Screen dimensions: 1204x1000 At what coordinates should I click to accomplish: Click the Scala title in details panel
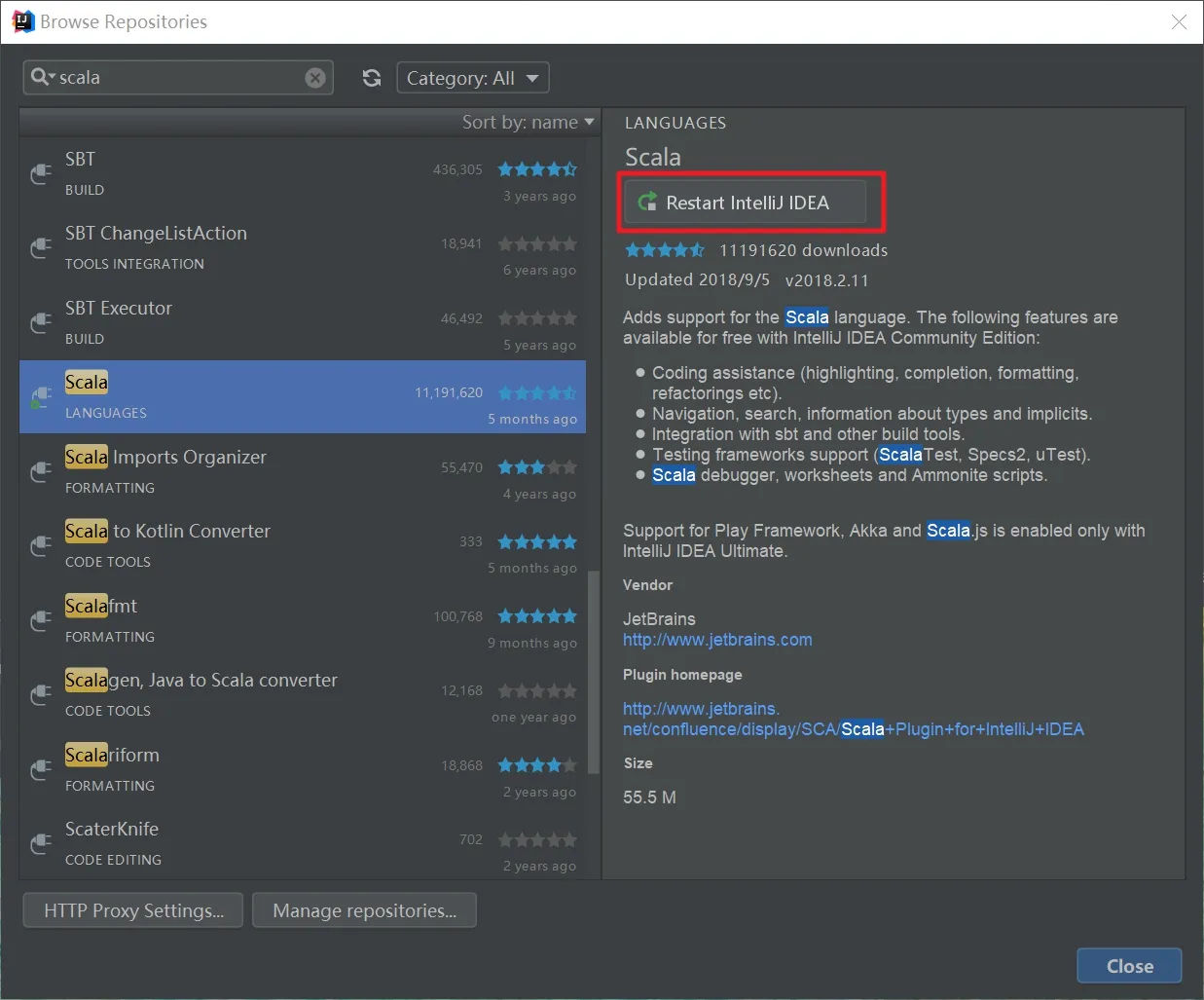[x=652, y=157]
